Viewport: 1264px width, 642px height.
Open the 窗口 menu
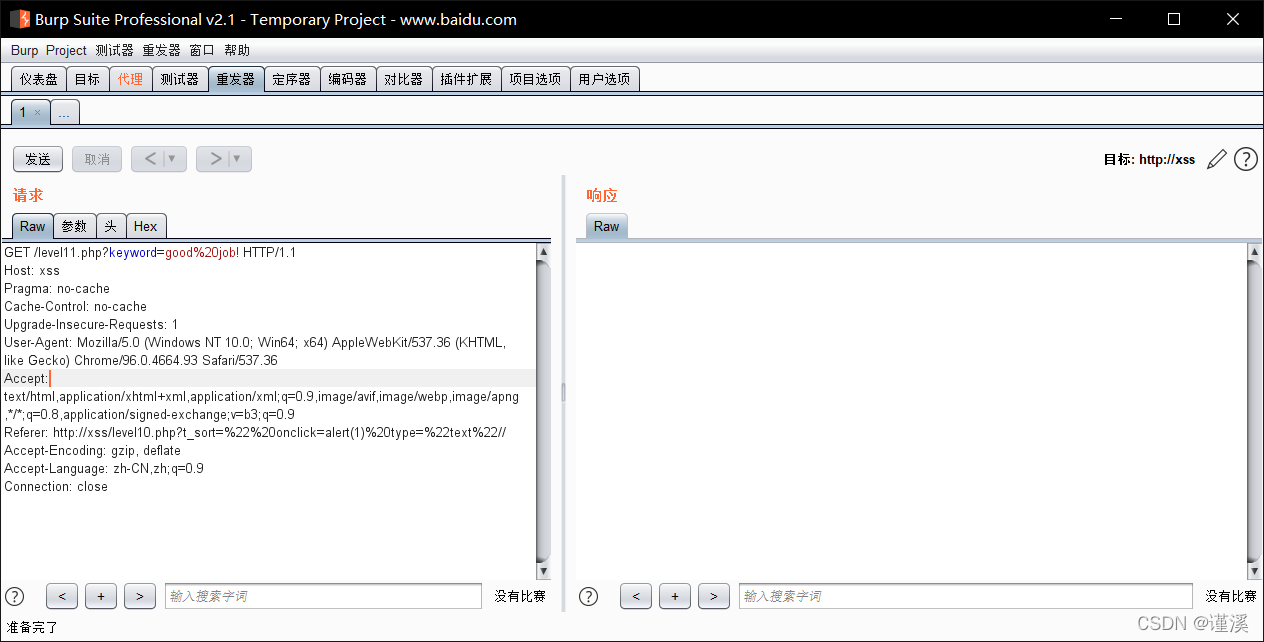click(201, 50)
